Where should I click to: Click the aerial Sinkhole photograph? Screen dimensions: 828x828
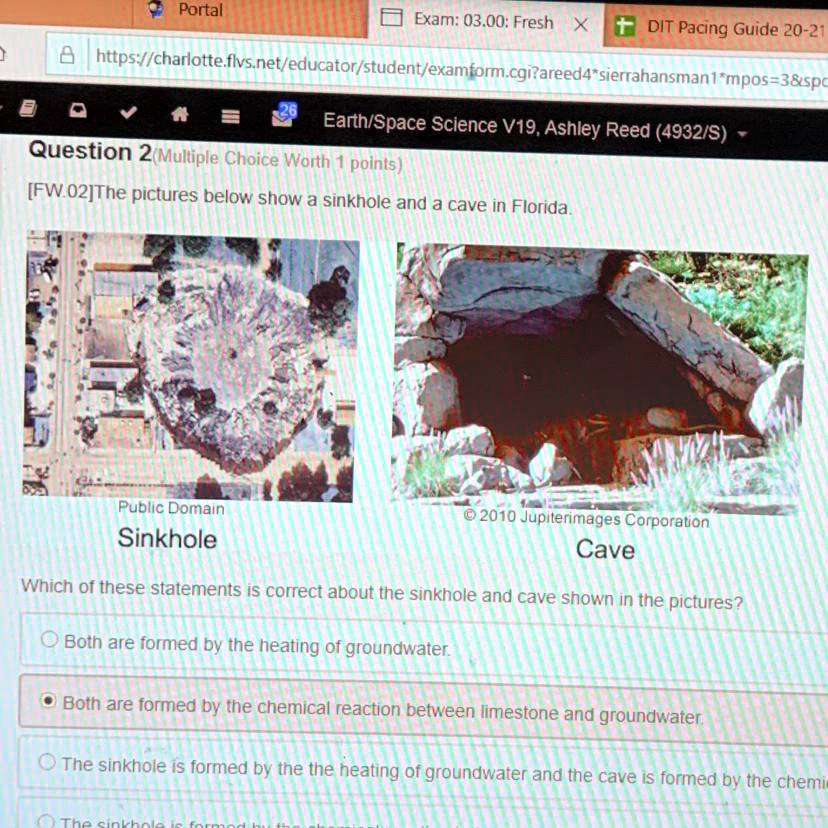point(190,366)
